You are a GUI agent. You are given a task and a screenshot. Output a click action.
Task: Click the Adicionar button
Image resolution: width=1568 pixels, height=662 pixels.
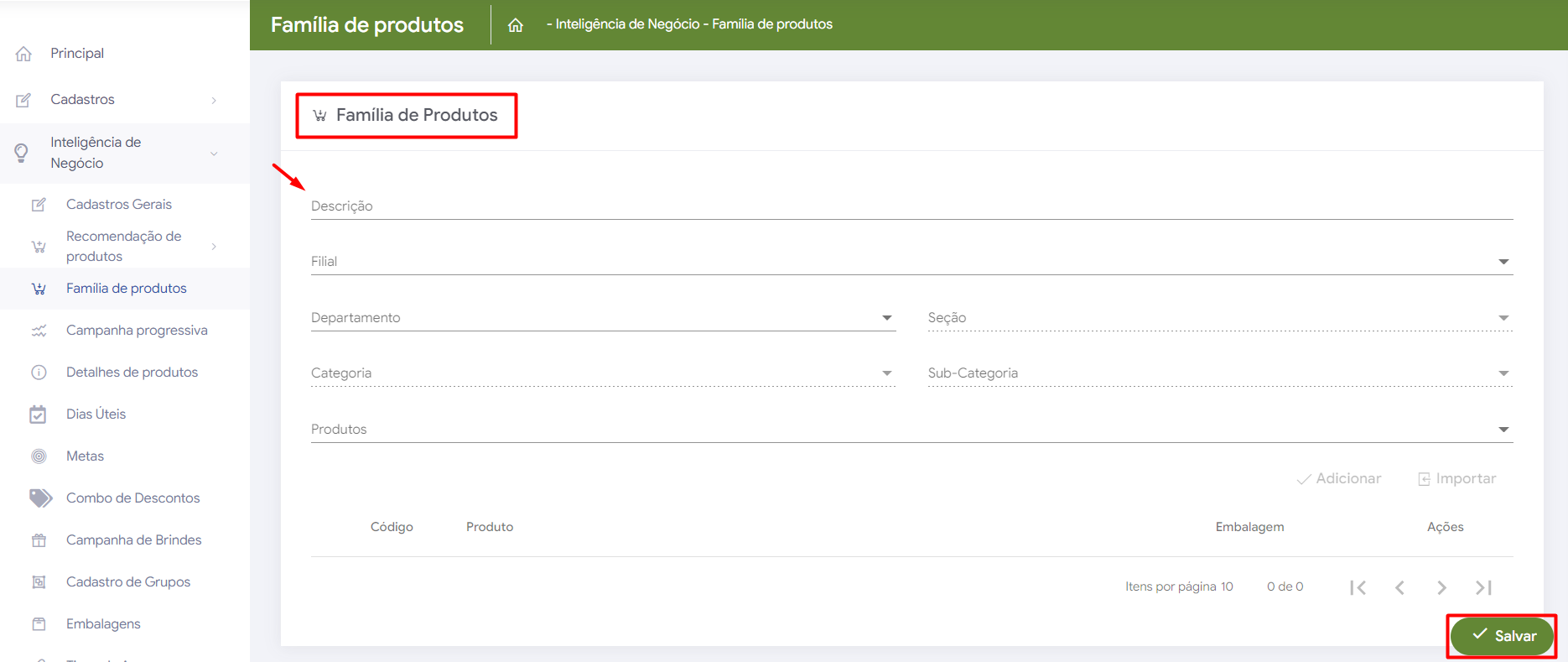pyautogui.click(x=1339, y=479)
